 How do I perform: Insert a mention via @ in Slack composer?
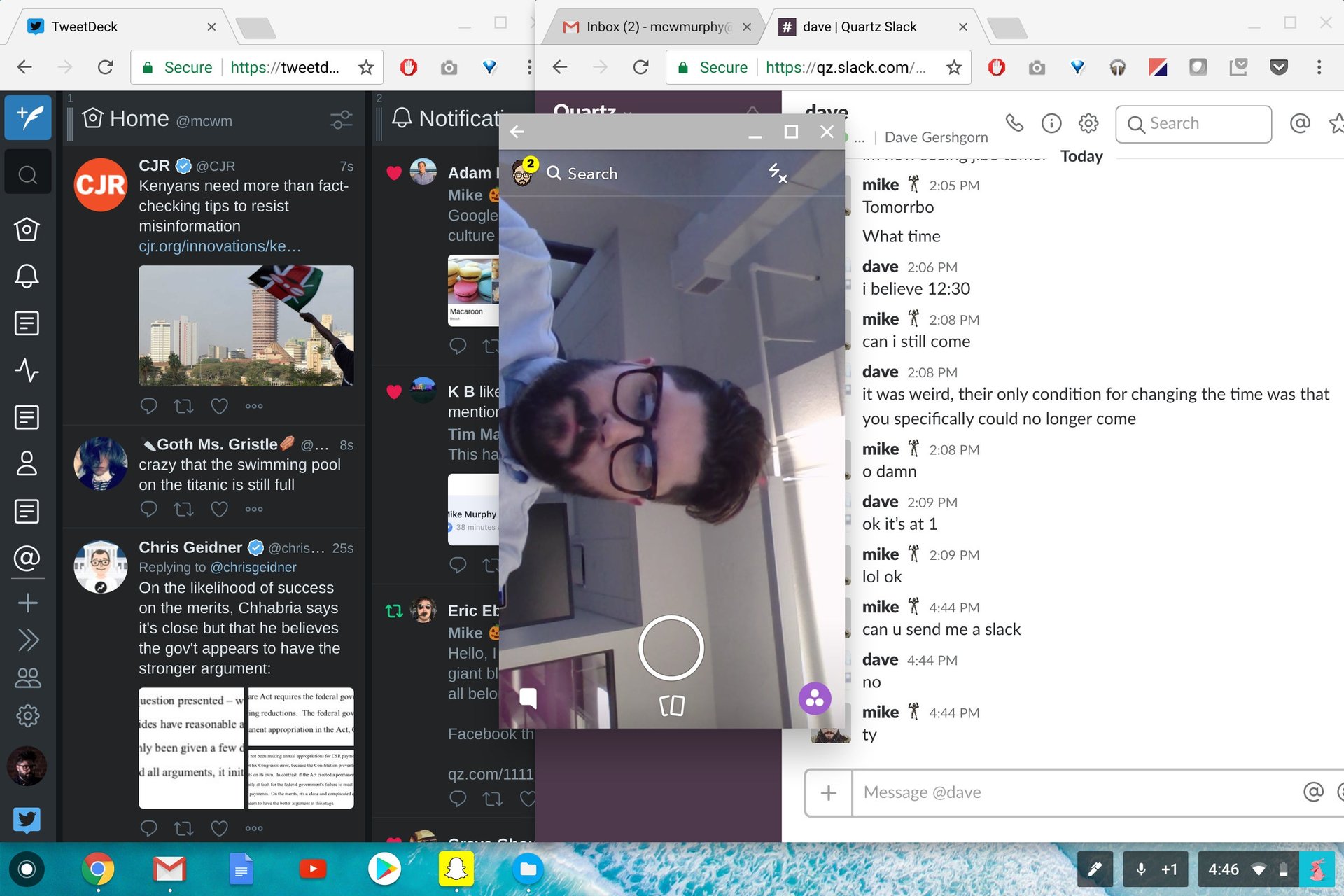tap(1313, 791)
